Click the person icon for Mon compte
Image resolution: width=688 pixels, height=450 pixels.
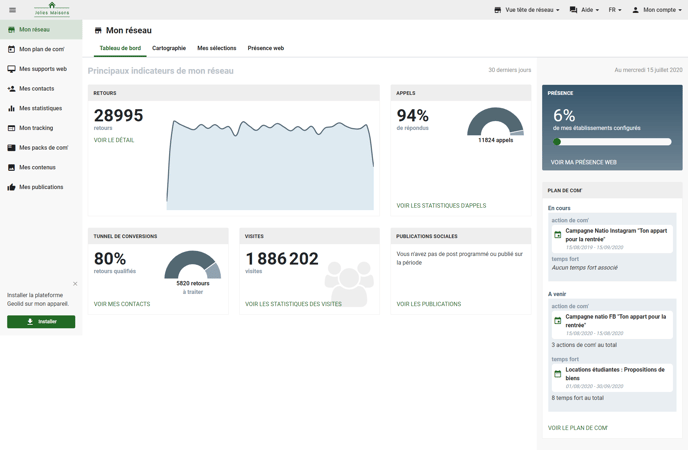[635, 10]
